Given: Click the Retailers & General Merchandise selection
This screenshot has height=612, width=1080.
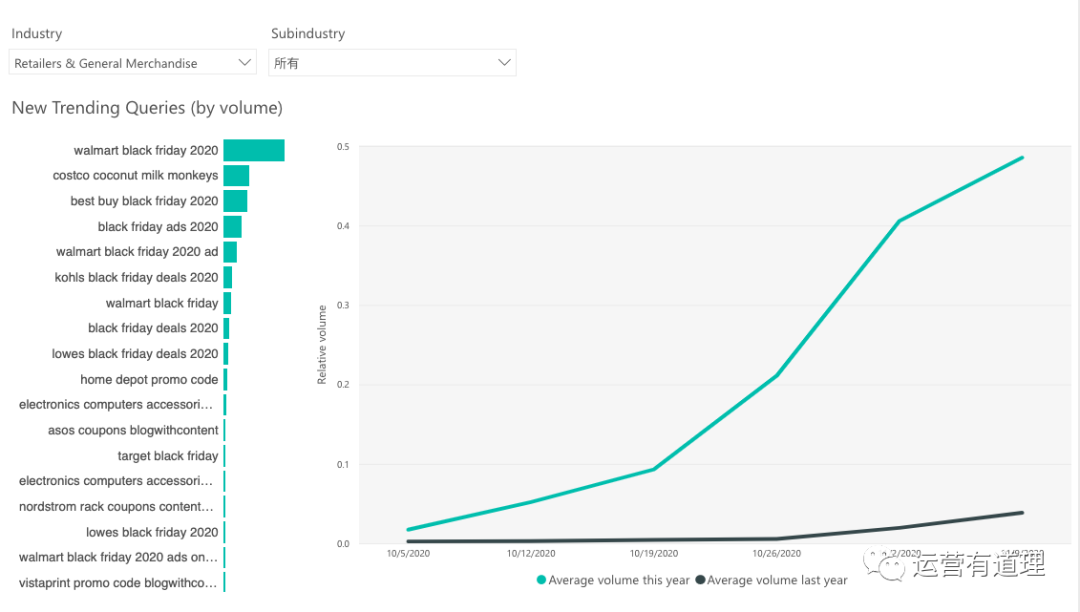Looking at the screenshot, I should (106, 63).
